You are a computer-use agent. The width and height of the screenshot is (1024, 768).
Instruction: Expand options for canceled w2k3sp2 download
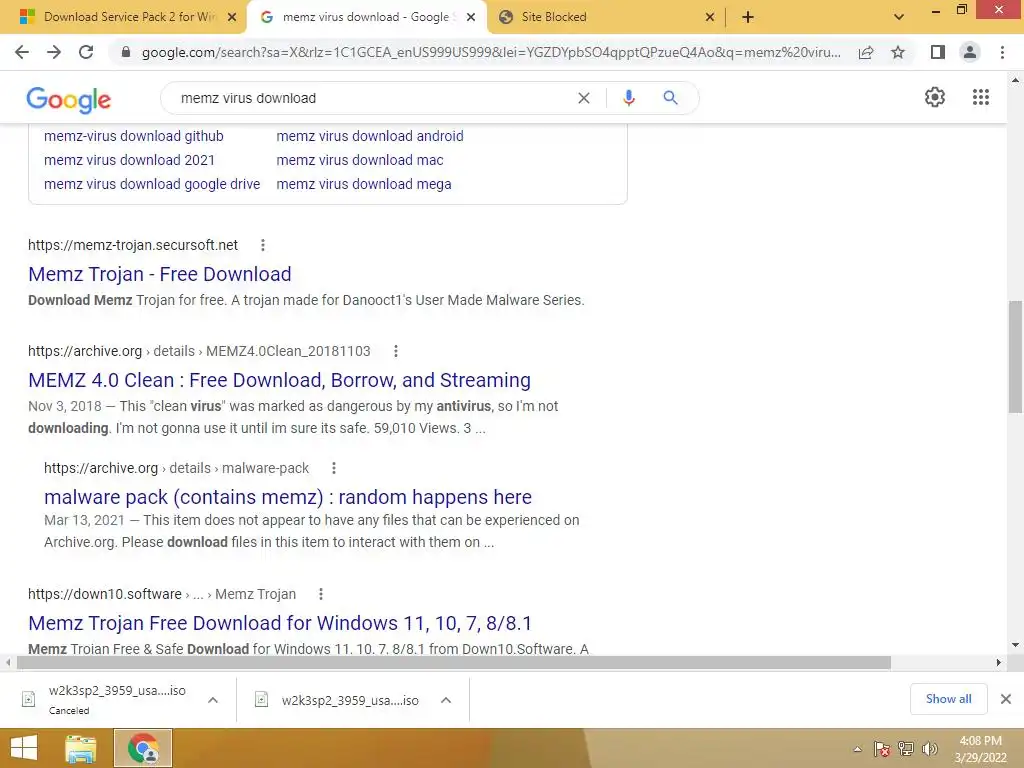click(x=213, y=700)
